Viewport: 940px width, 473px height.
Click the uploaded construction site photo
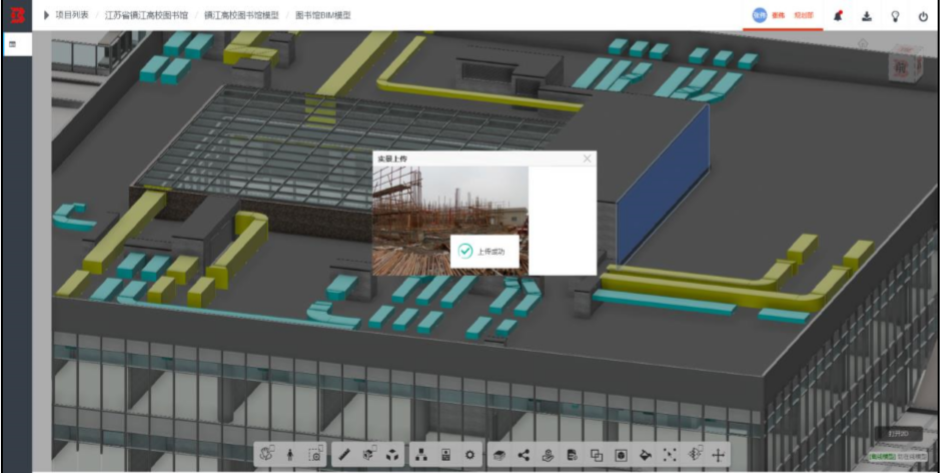click(x=450, y=221)
